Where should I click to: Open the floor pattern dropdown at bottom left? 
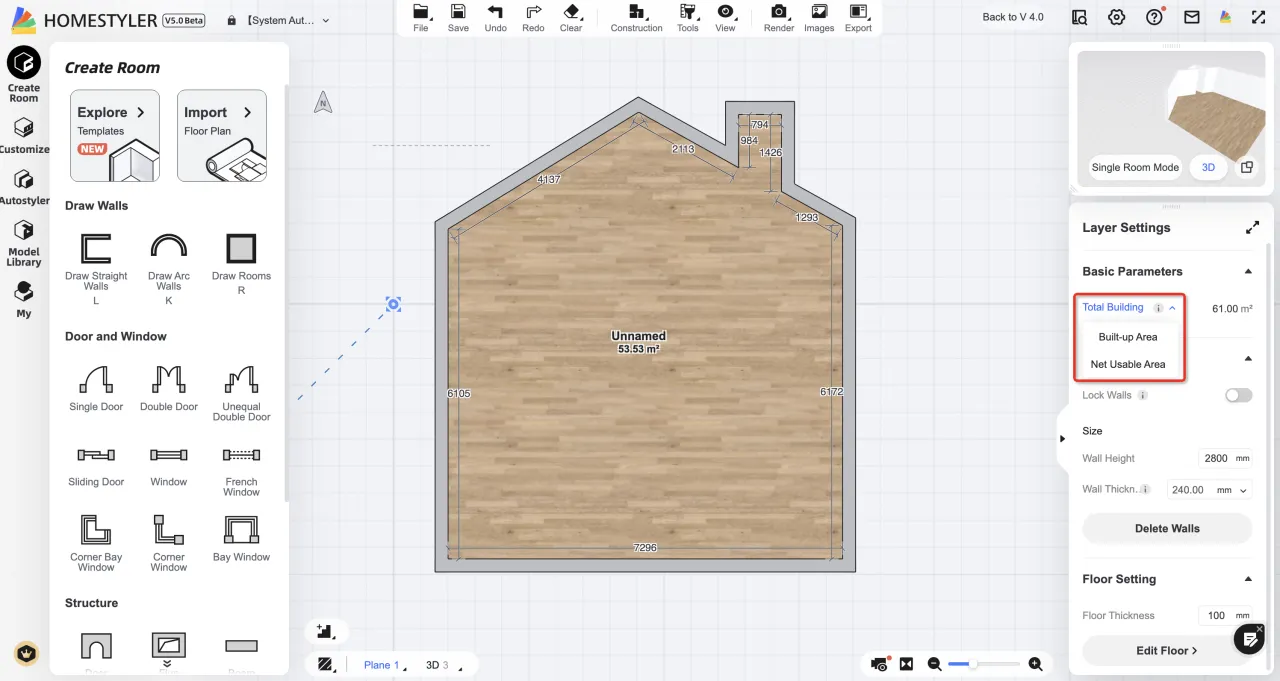pos(327,664)
